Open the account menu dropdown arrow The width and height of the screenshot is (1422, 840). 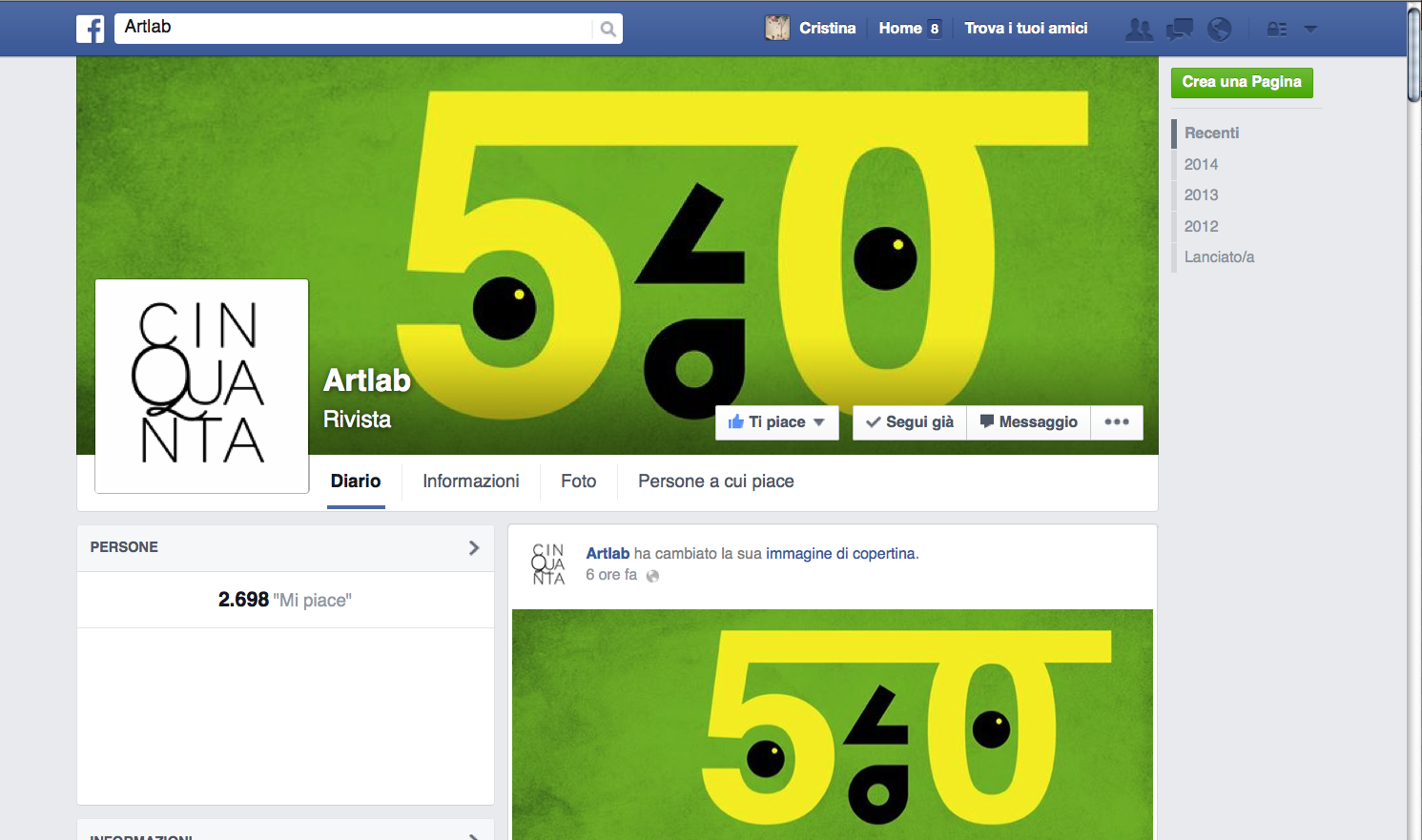tap(1310, 30)
